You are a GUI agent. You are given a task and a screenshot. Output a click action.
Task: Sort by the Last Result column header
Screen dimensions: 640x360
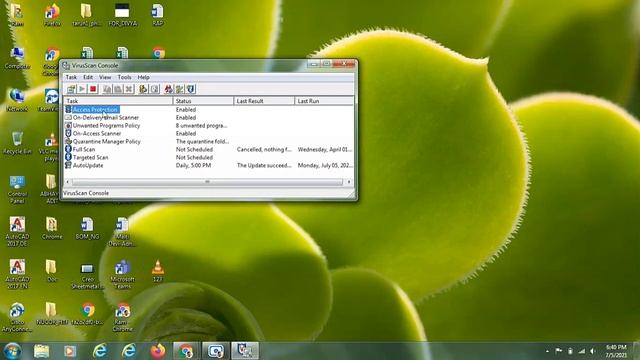pos(264,101)
